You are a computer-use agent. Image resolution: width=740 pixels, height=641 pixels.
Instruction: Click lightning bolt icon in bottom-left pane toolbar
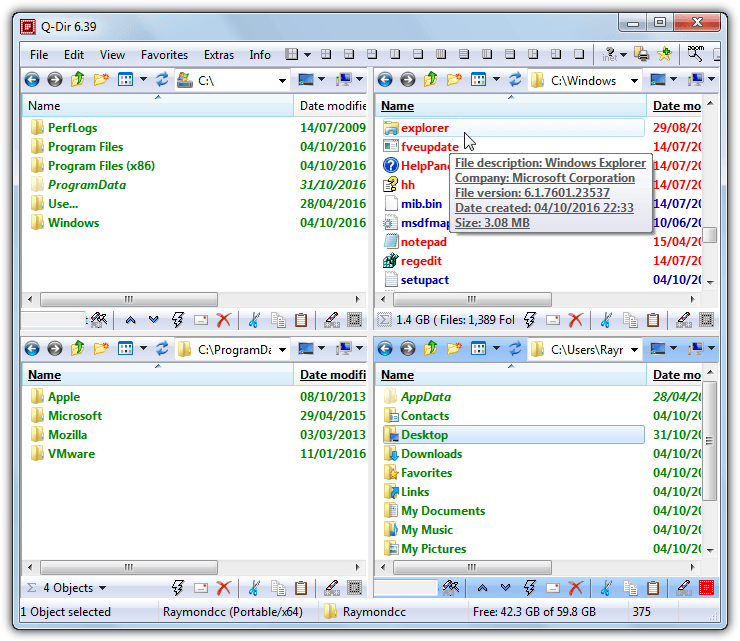tap(178, 588)
